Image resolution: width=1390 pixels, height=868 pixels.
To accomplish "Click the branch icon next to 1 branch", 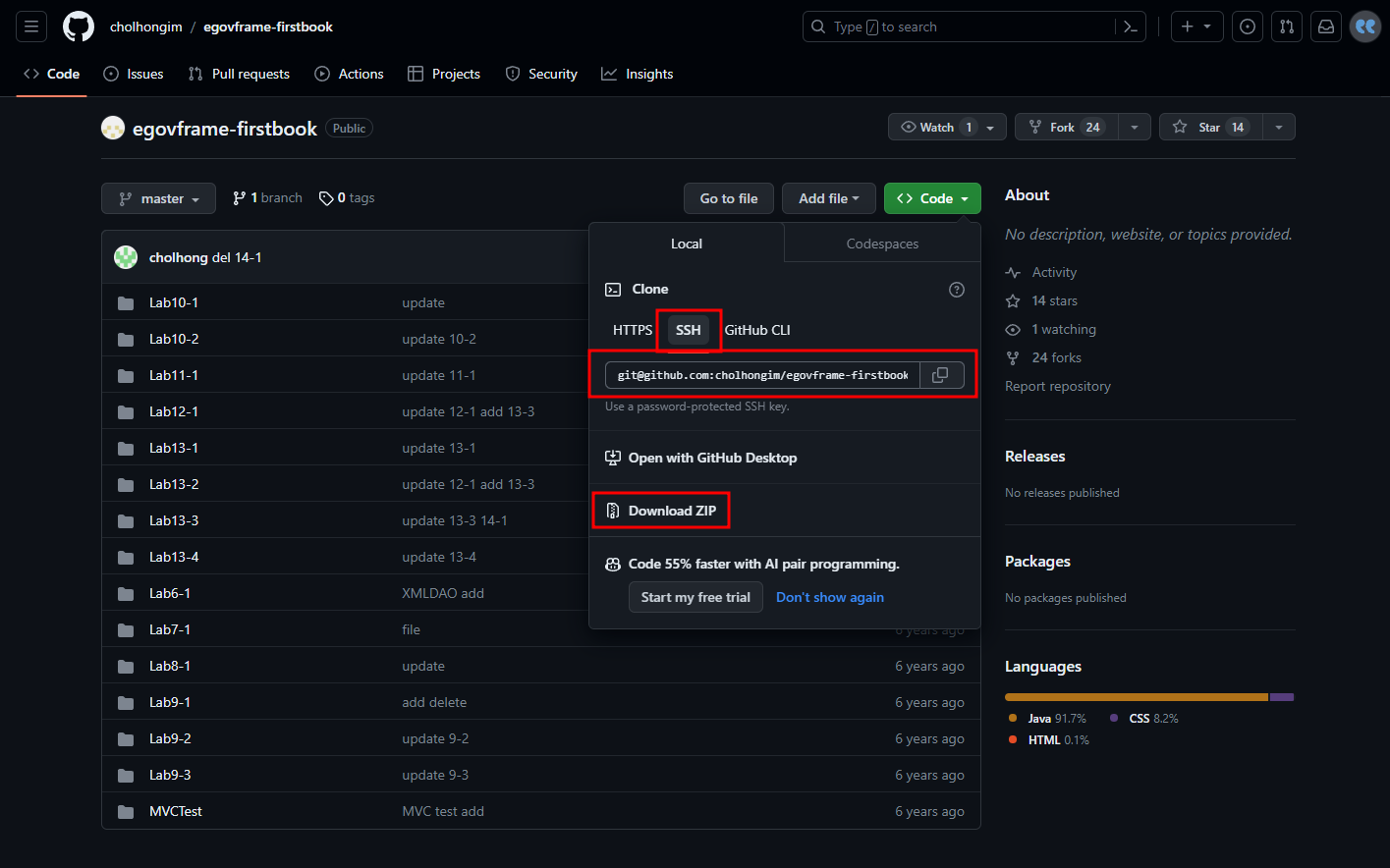I will point(239,198).
